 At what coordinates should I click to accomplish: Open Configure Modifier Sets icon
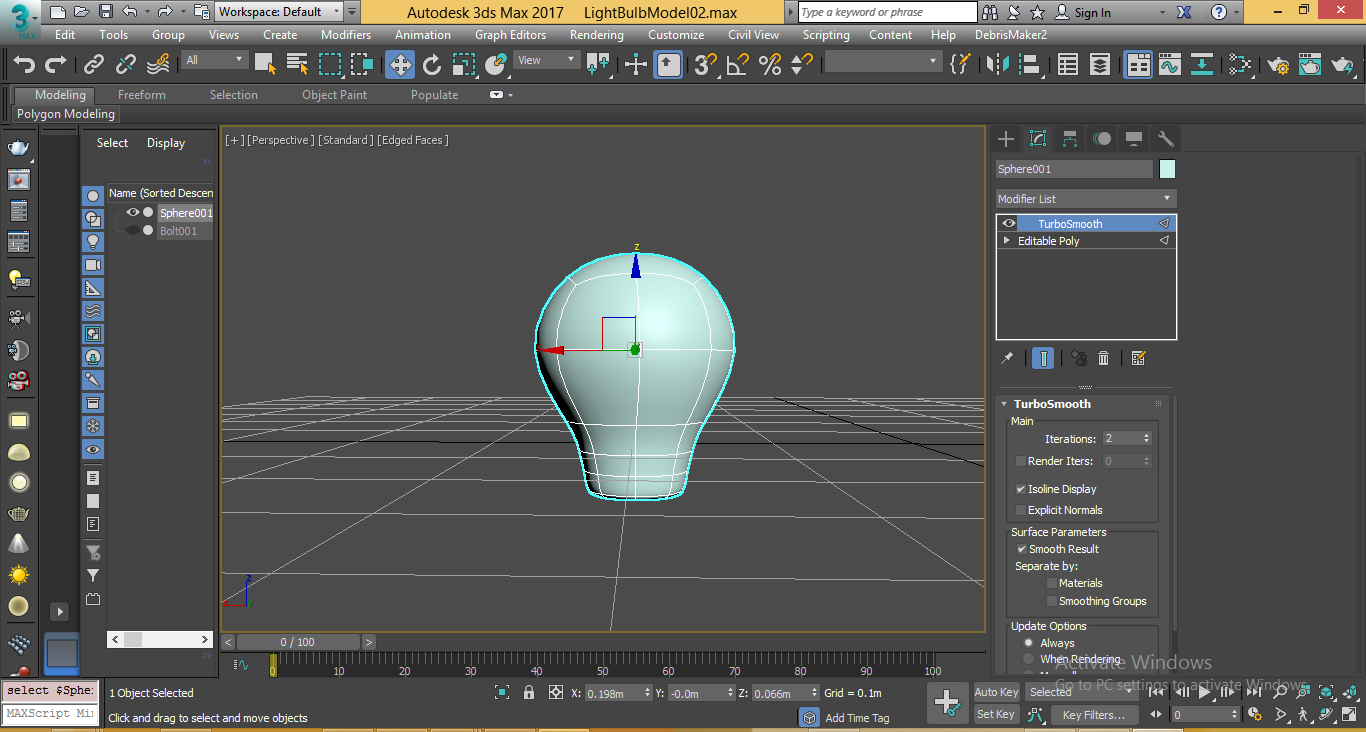click(1138, 358)
